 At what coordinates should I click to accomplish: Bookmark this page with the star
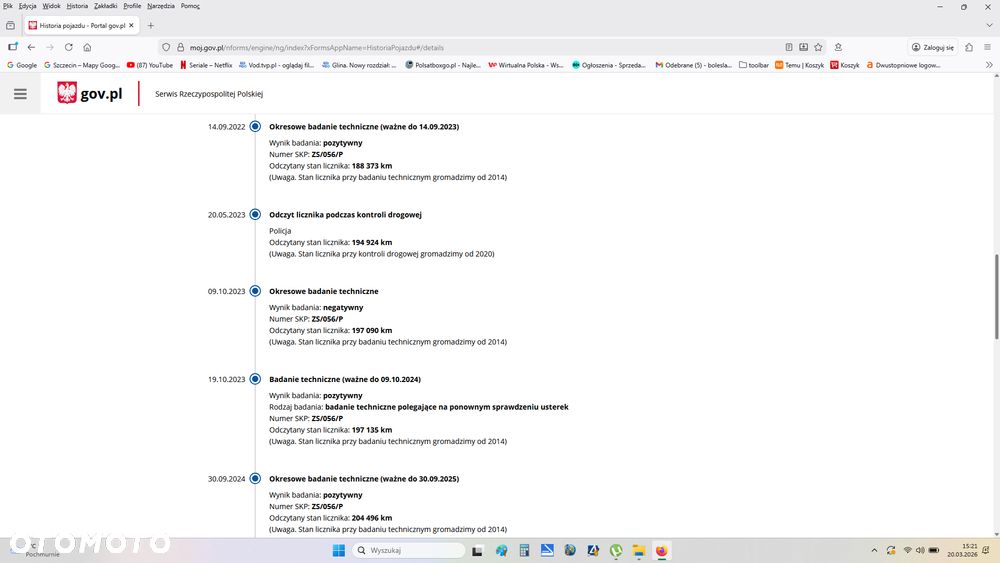click(x=818, y=47)
